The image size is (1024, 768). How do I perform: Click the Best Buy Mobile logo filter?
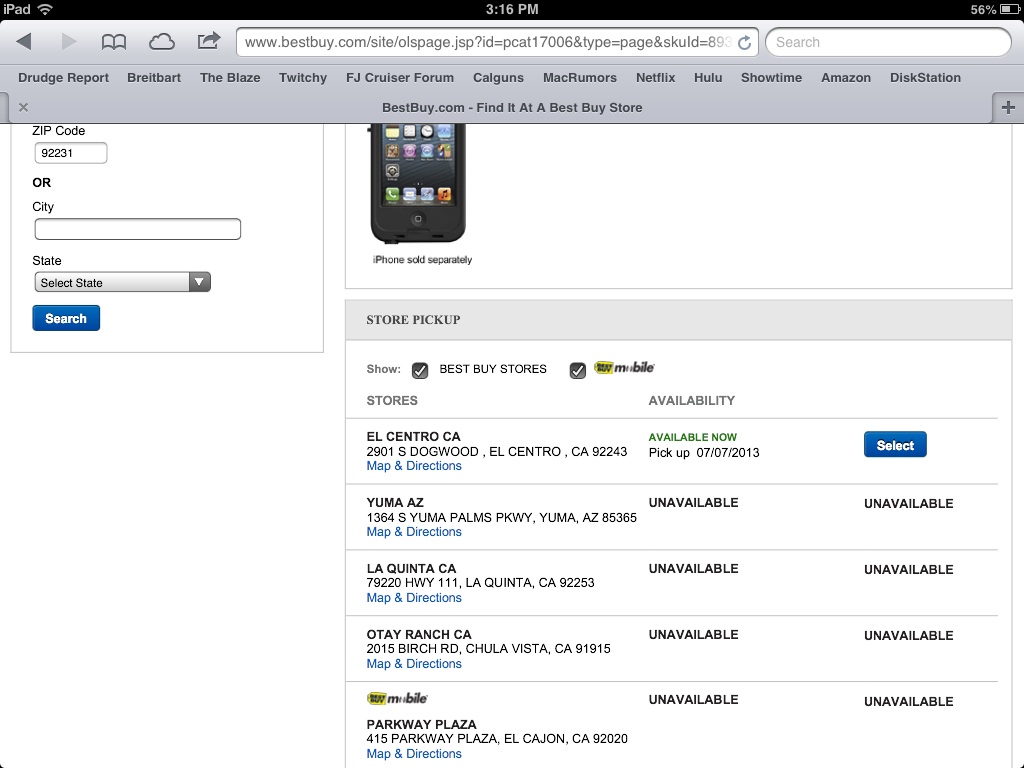pos(624,368)
